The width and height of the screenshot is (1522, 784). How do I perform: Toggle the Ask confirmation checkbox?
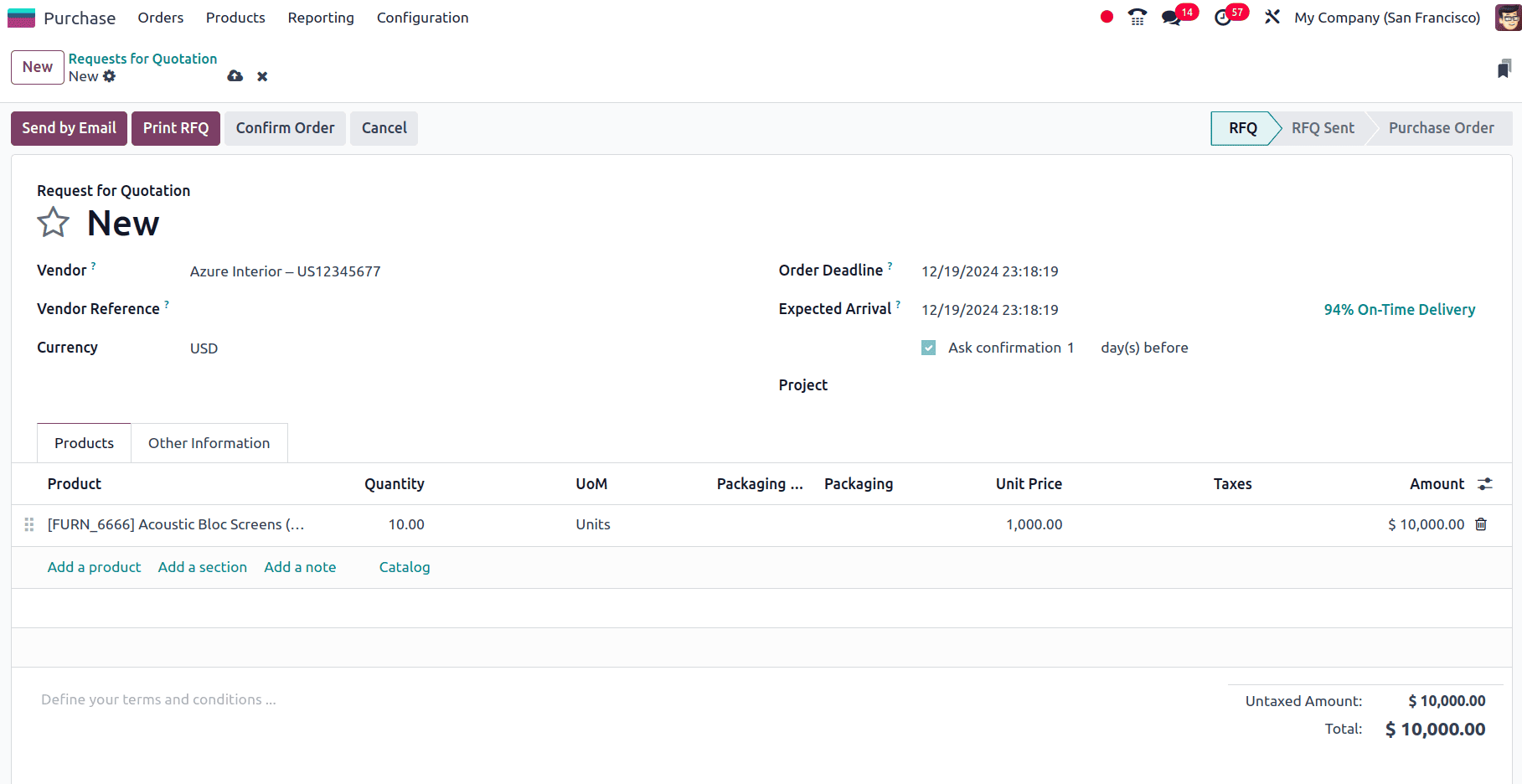[928, 348]
